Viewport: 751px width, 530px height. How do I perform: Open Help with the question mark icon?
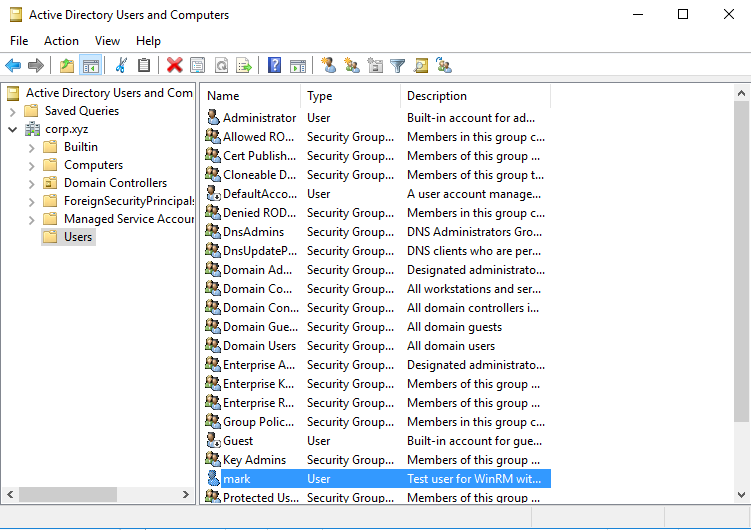tap(274, 66)
